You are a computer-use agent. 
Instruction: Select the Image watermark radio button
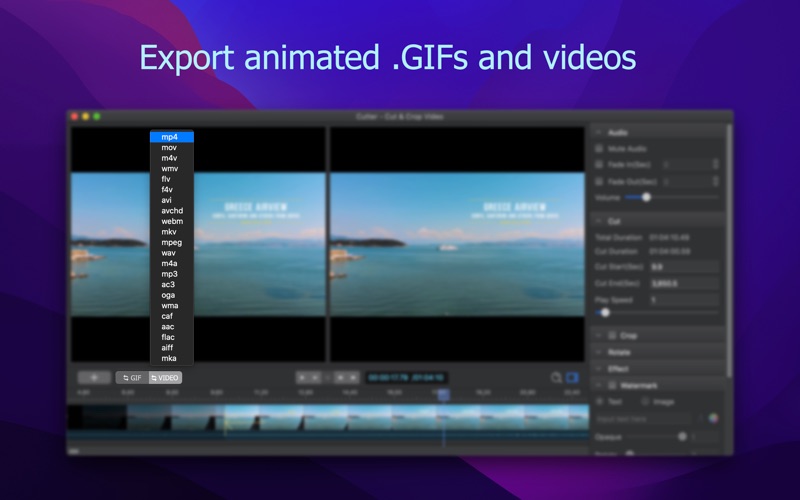645,402
